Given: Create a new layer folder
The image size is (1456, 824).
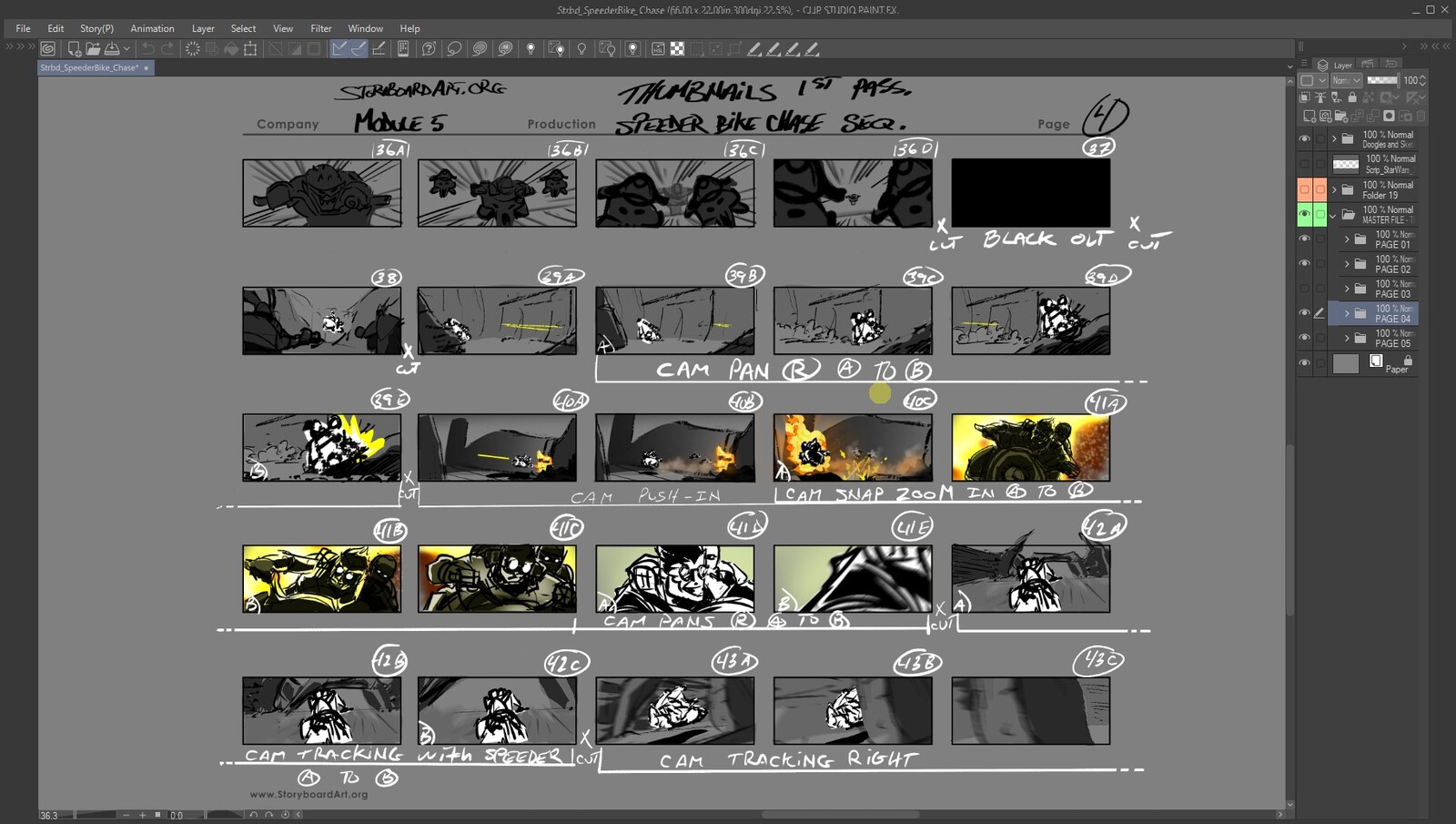Looking at the screenshot, I should point(1340,117).
